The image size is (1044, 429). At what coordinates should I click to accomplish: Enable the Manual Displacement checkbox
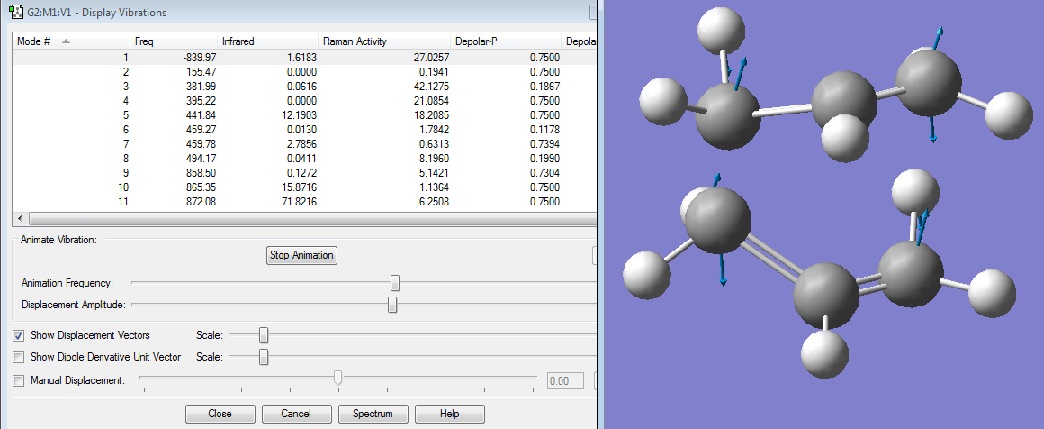click(x=19, y=380)
